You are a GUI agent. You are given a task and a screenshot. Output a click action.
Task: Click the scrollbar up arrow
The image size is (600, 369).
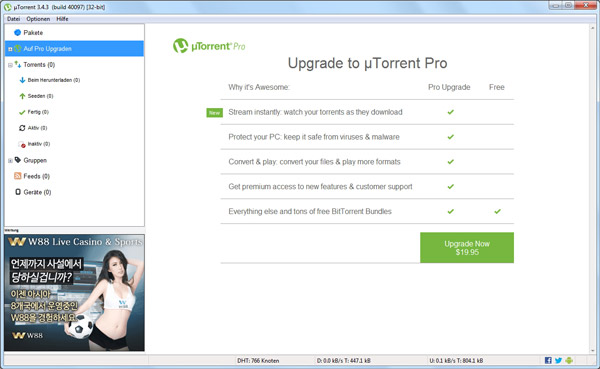[x=593, y=27]
